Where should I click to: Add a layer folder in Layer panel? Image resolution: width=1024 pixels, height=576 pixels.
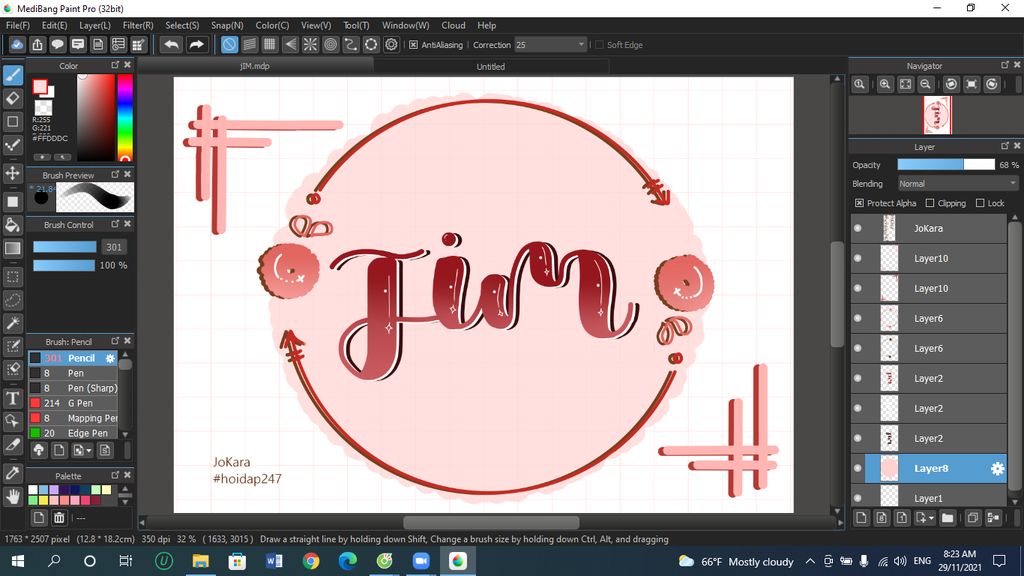[x=948, y=518]
